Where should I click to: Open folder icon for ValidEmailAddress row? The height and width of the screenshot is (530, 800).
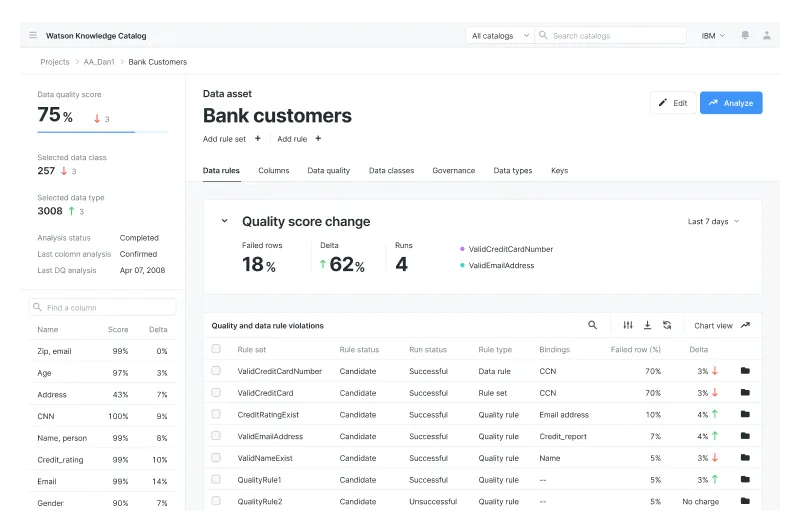pos(745,436)
